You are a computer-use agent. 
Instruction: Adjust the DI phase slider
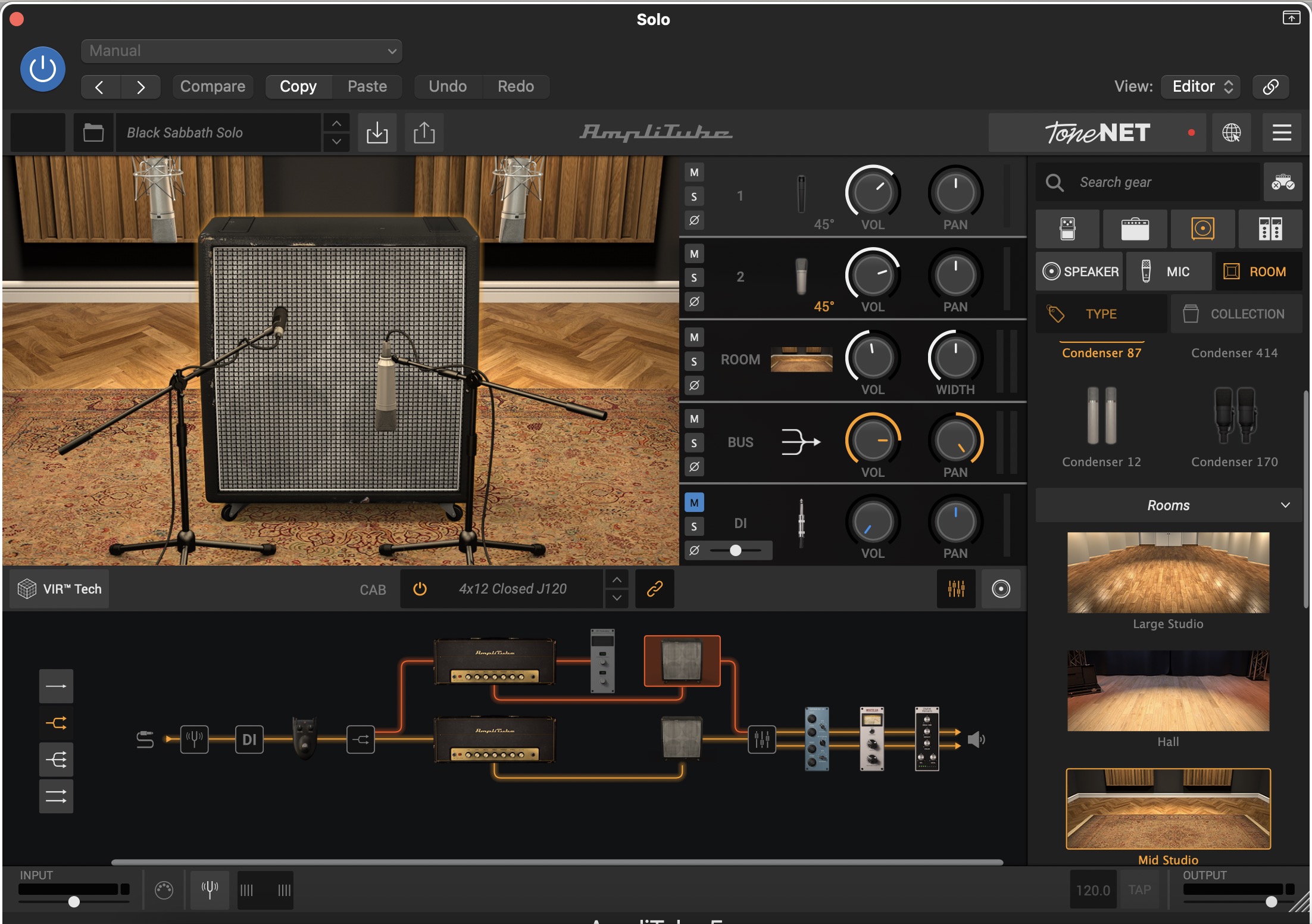(736, 551)
